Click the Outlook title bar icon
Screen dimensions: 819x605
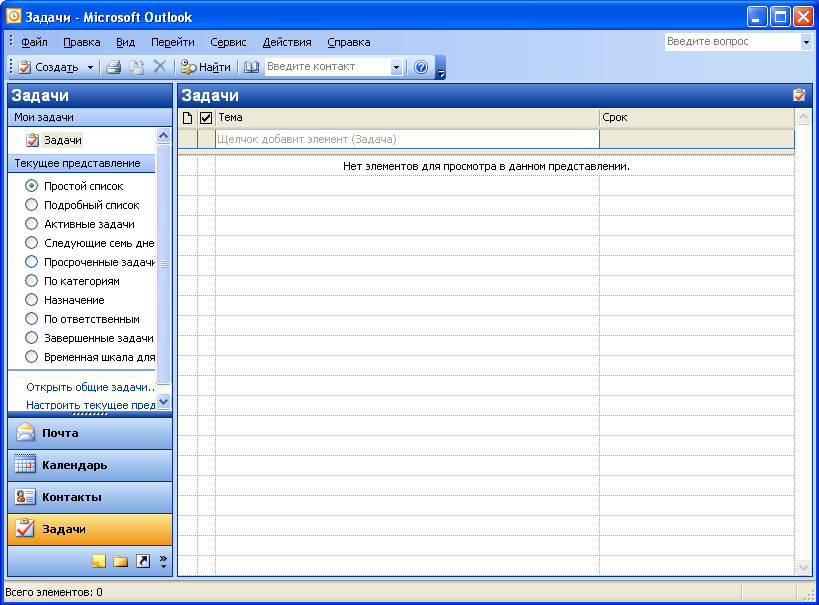[x=13, y=16]
